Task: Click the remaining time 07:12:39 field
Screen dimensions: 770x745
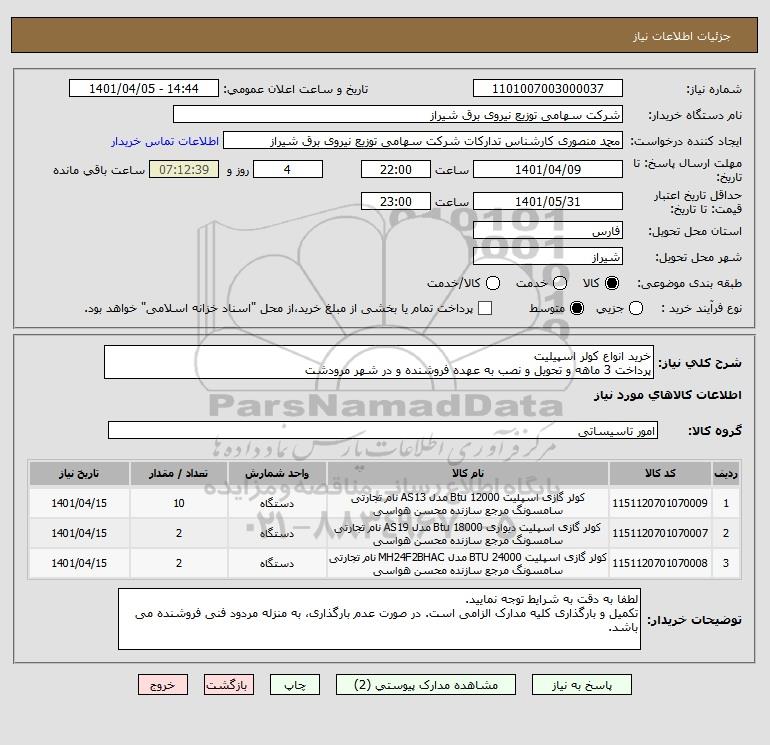Action: (184, 169)
